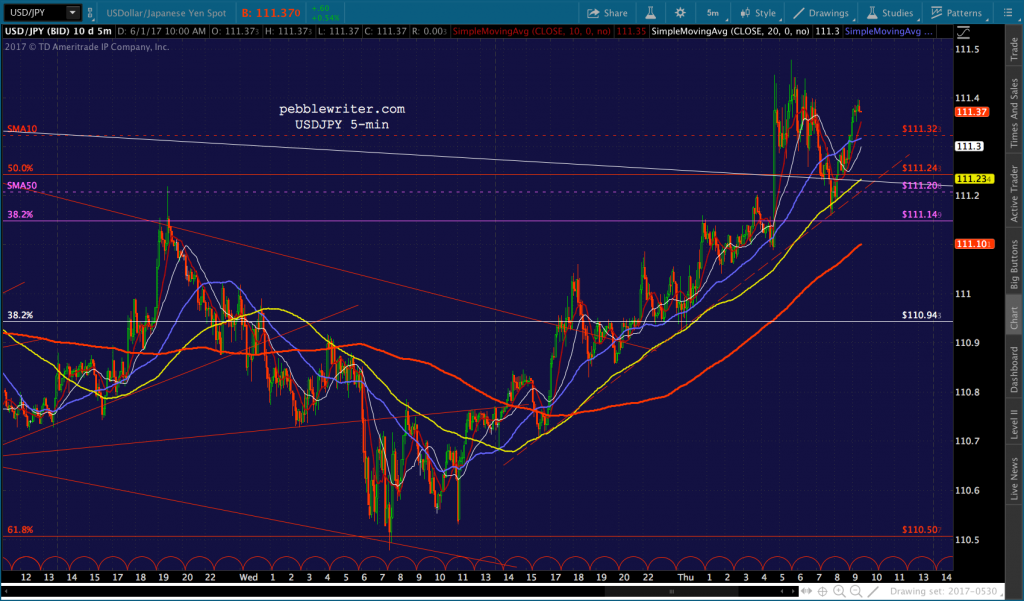Click the right scroll arrow of chart scrollbar

(x=794, y=591)
